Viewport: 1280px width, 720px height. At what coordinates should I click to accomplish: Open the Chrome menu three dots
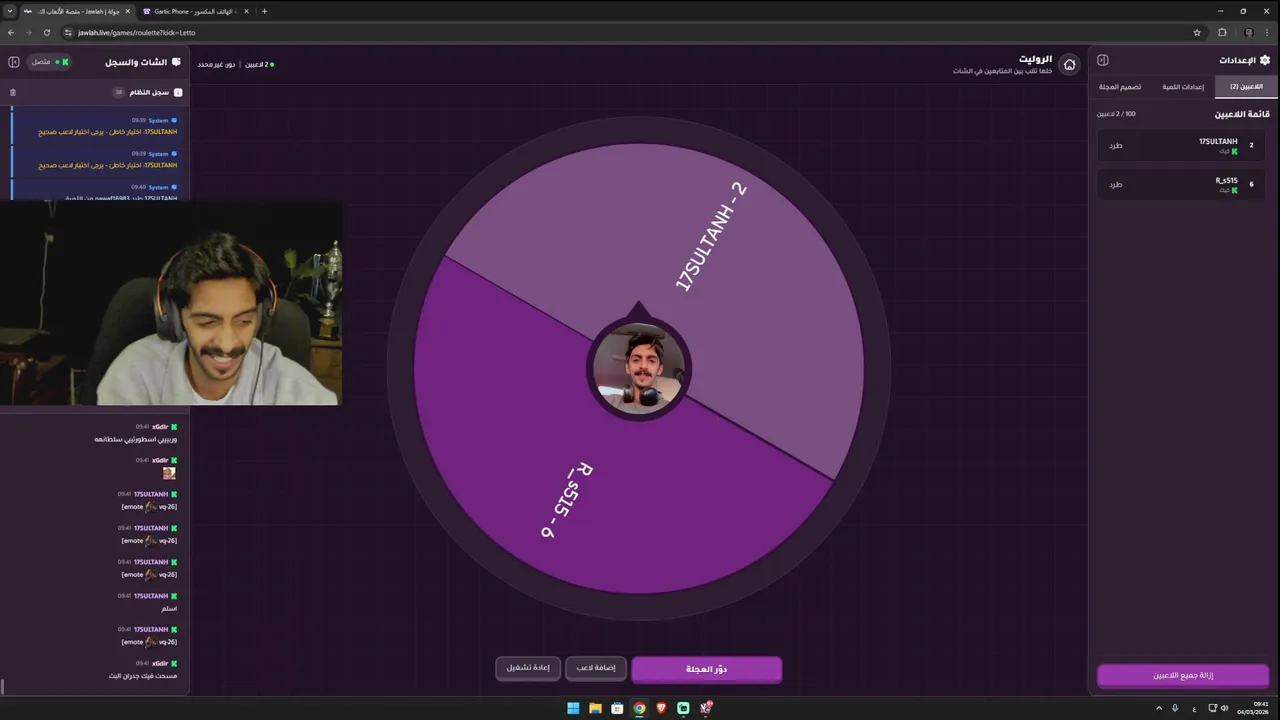pos(1268,32)
